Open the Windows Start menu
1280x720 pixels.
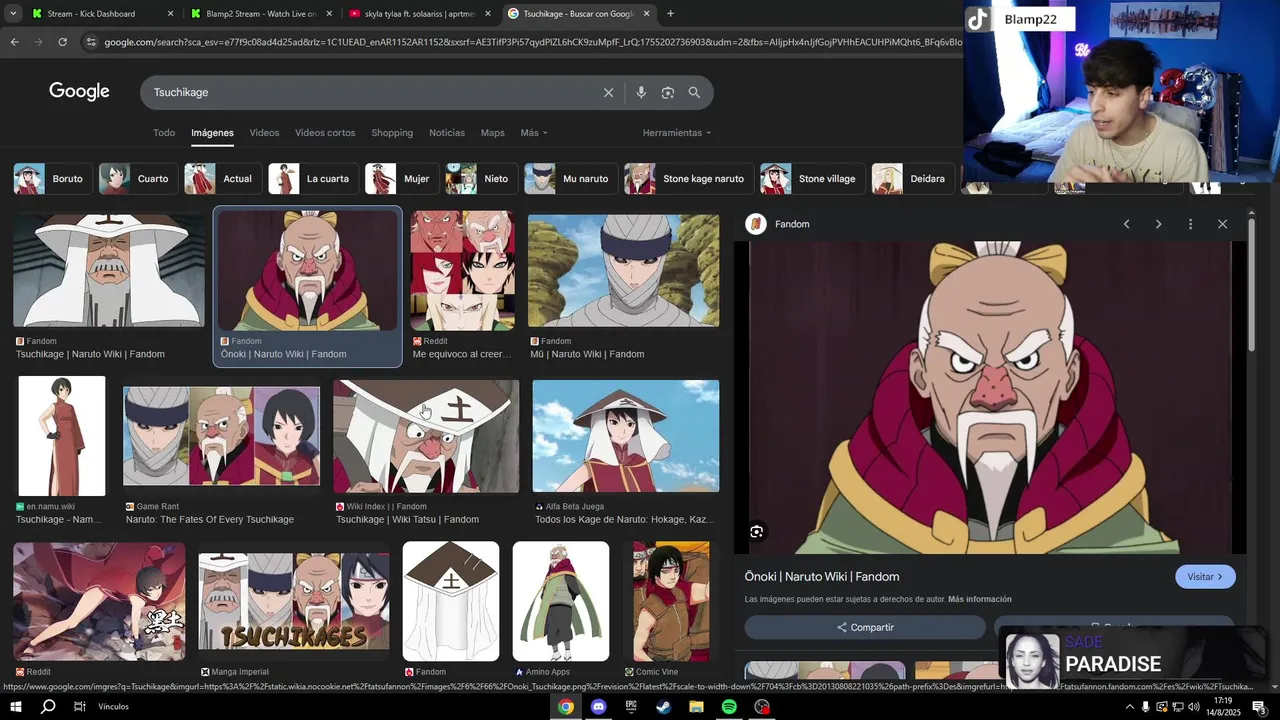16,707
